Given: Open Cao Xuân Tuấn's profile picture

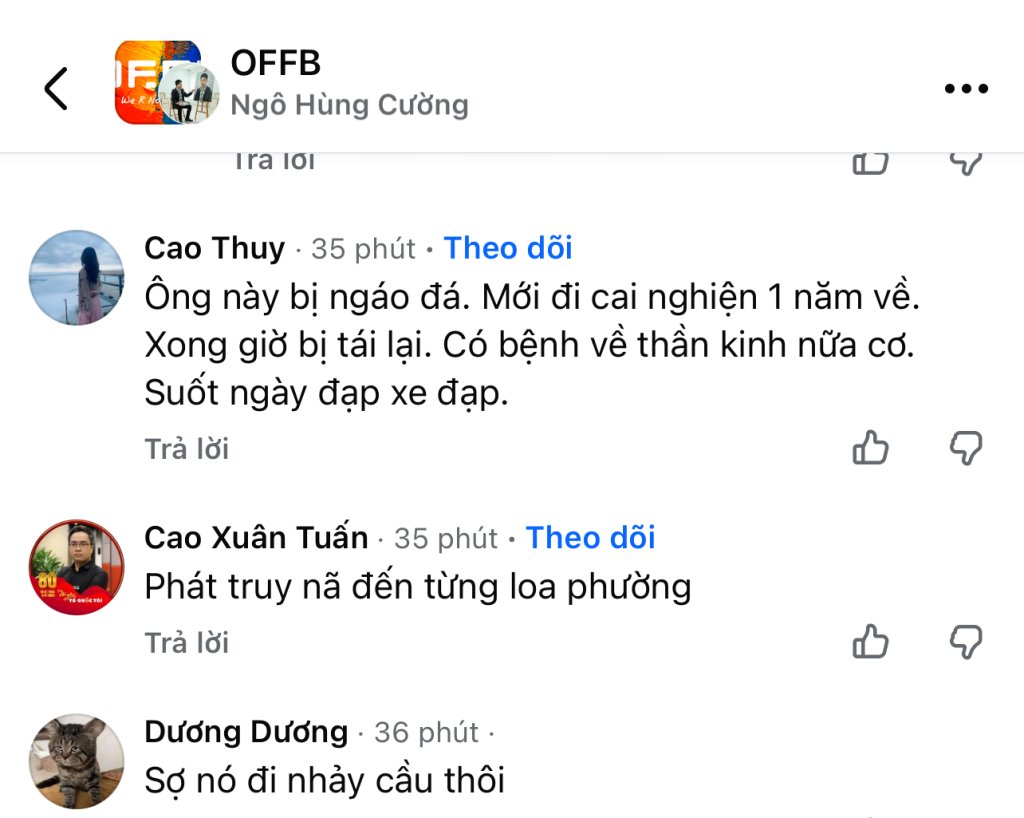Looking at the screenshot, I should point(77,567).
